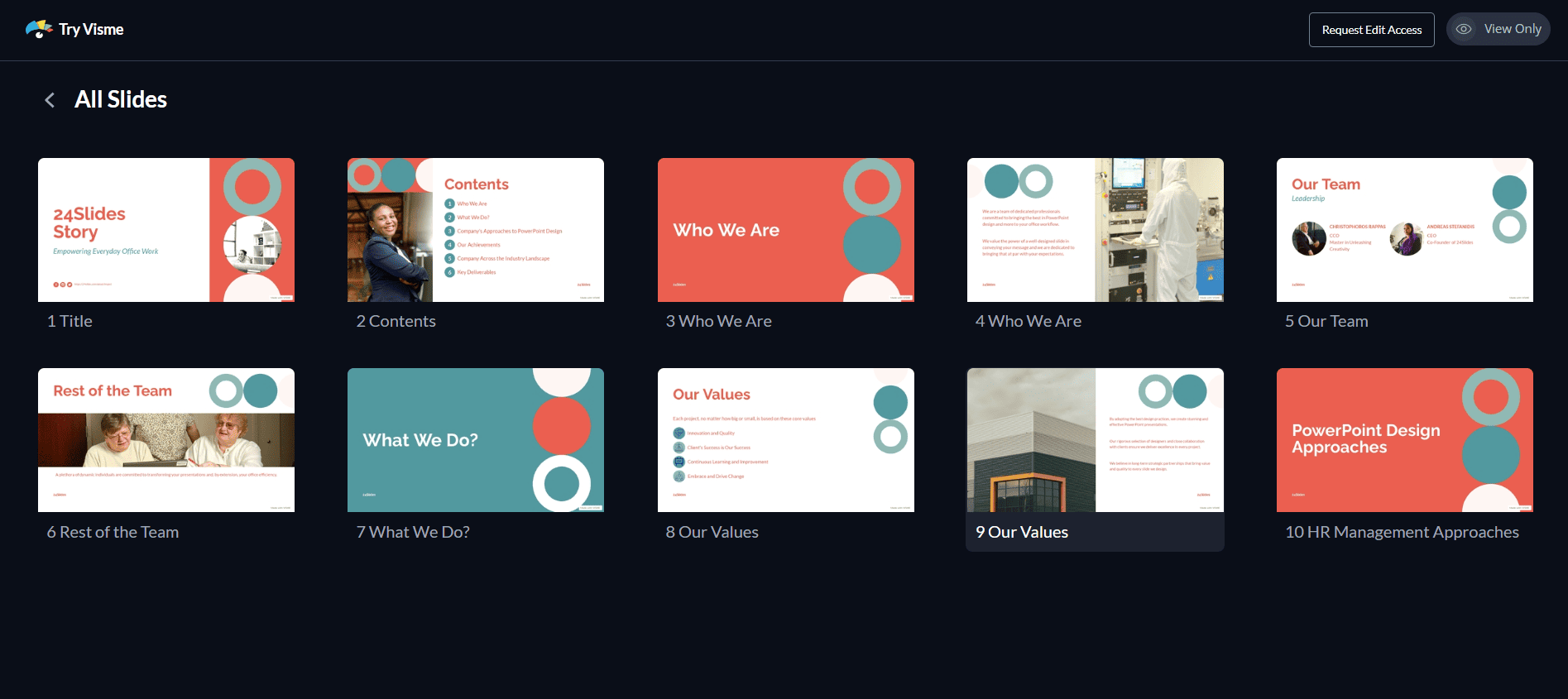Click the highlighted "9 Our Values" label
This screenshot has height=699, width=1568.
point(1022,532)
